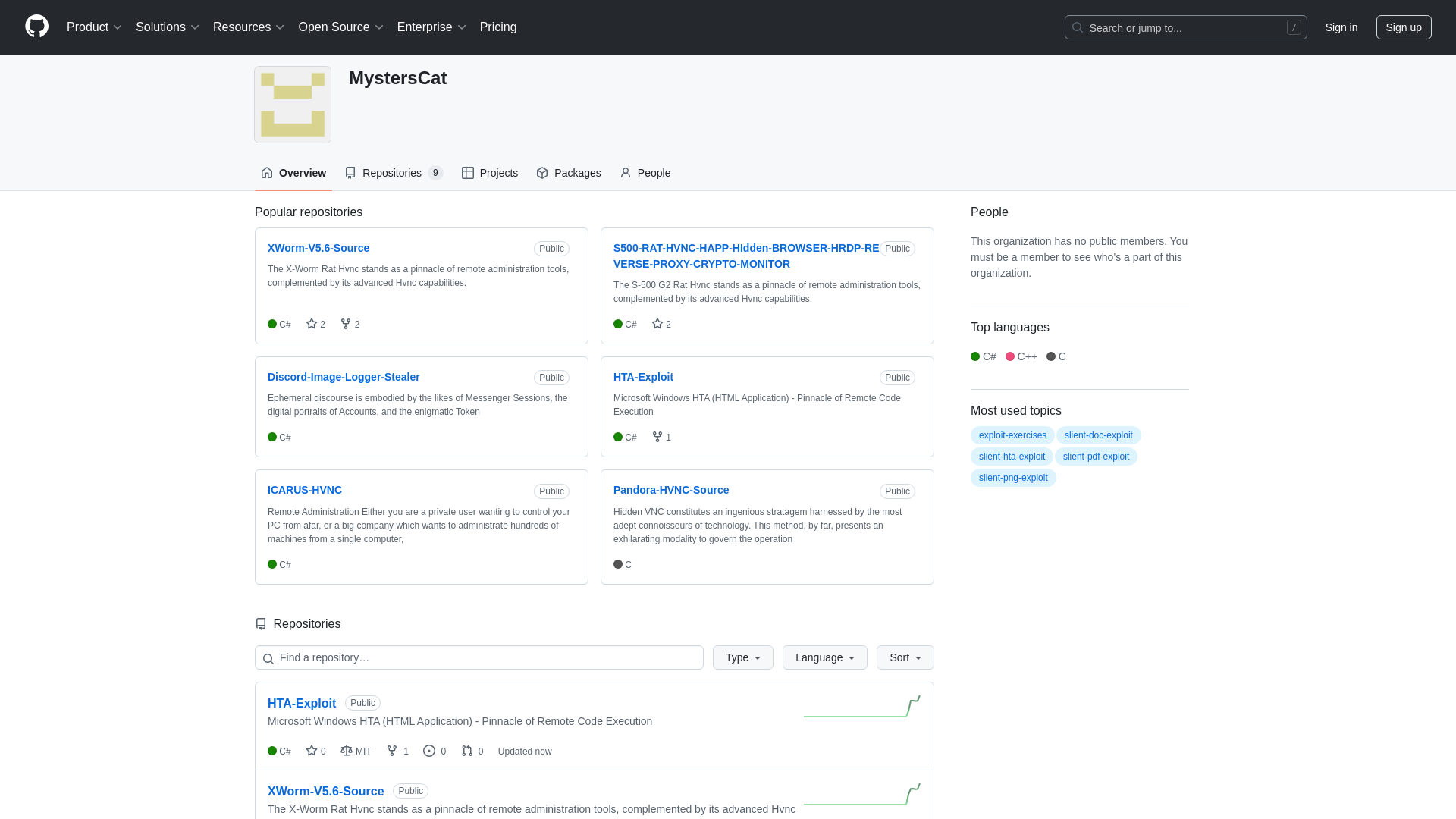Screen dimensions: 1456x819
Task: Open XWorm-V5.6-Source popular repository
Action: [318, 248]
